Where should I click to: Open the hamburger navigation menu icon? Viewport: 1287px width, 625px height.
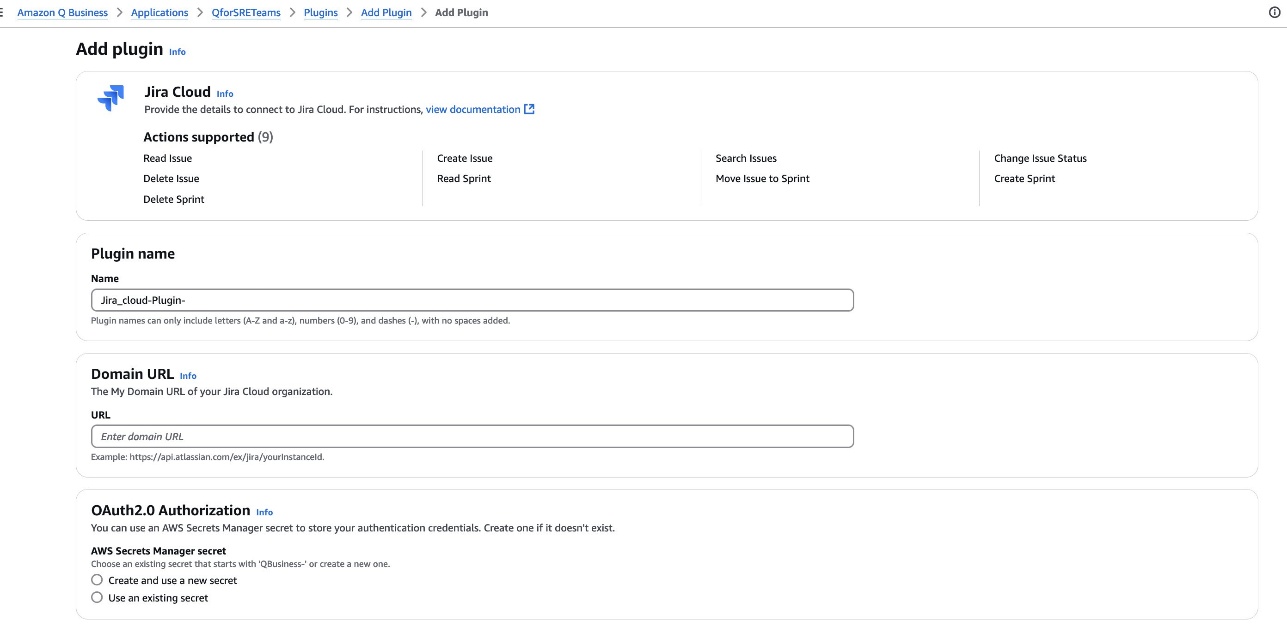coord(3,13)
